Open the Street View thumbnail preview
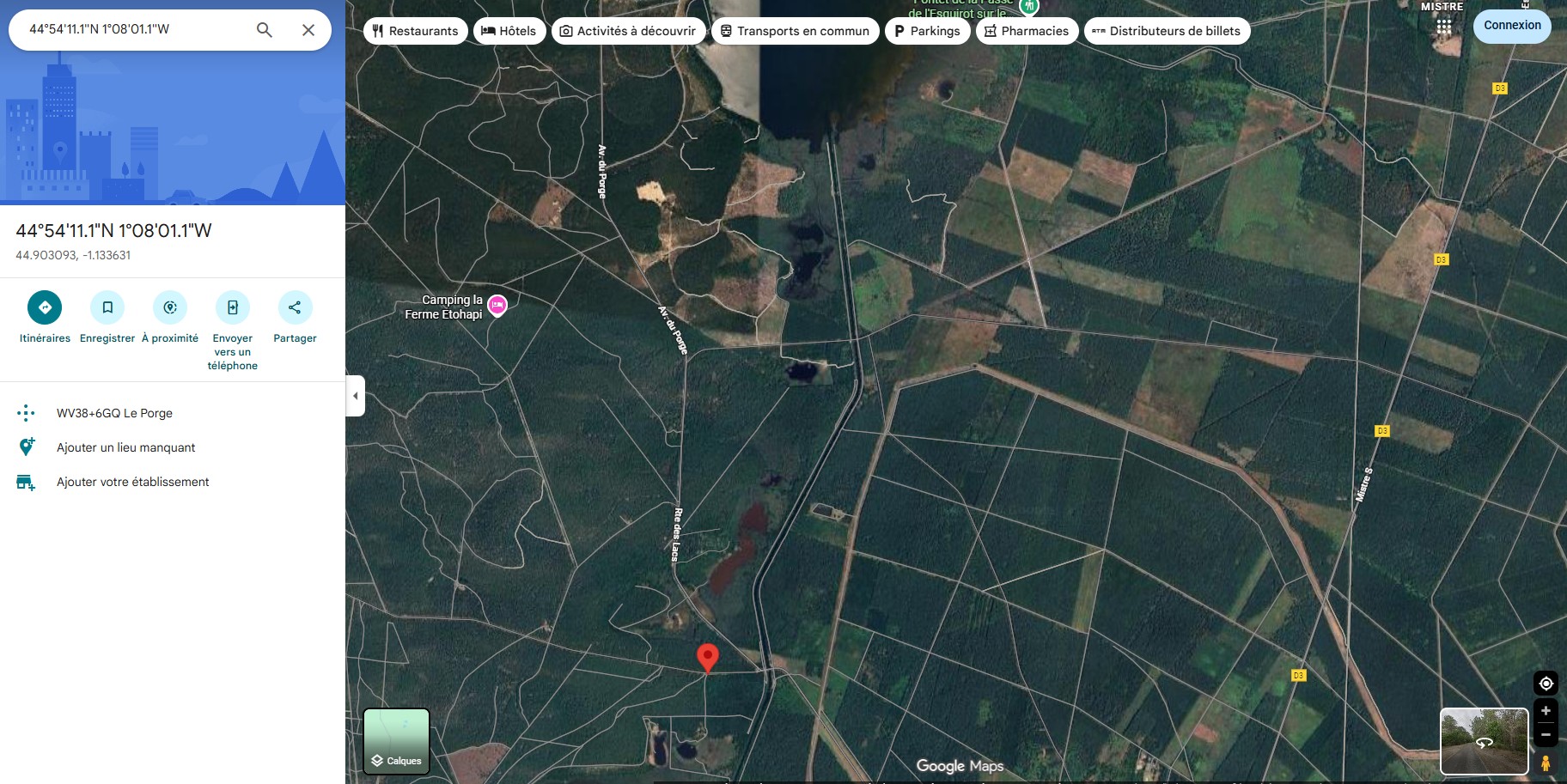 pos(1484,741)
